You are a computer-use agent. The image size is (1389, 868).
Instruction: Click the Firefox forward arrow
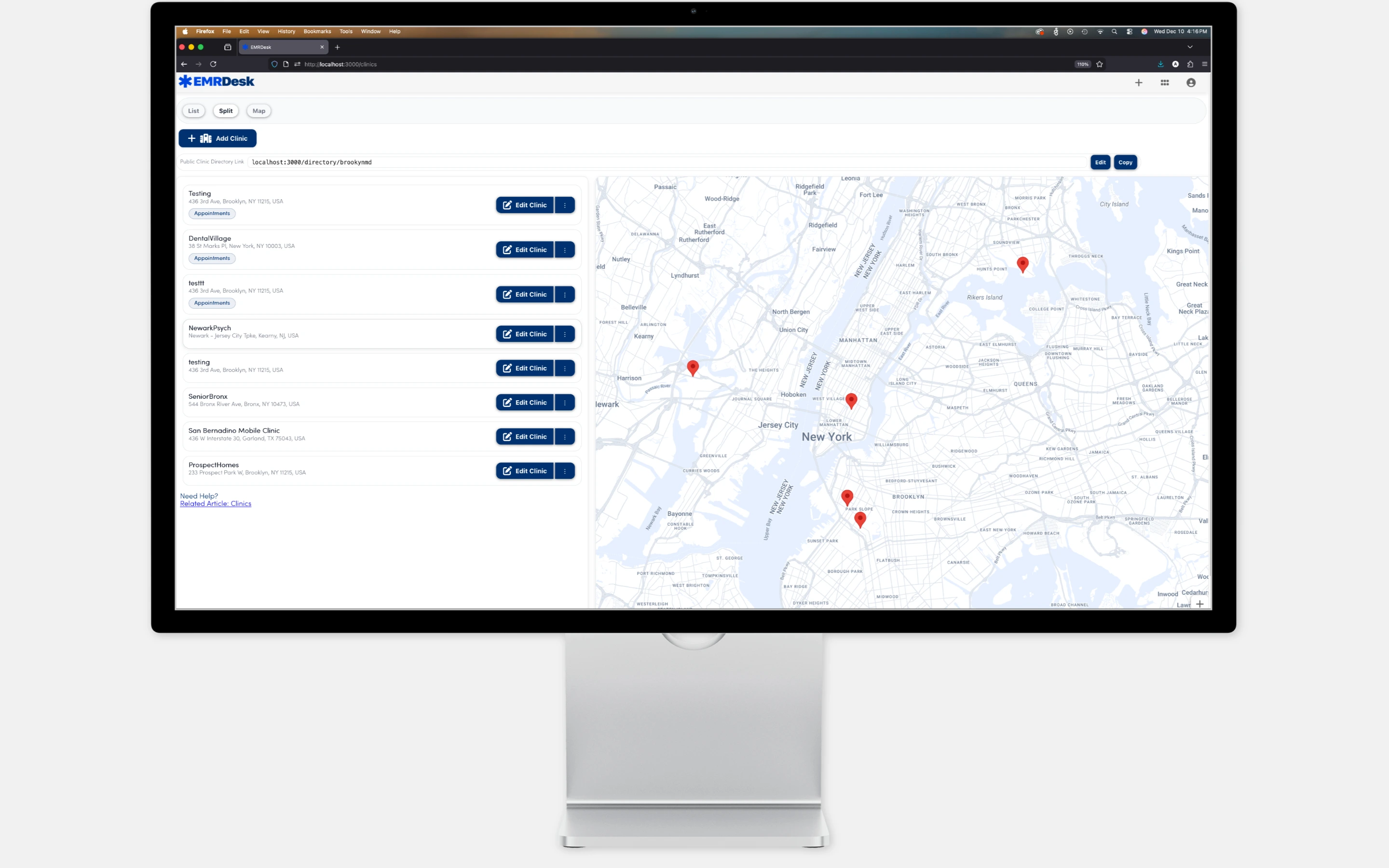pyautogui.click(x=199, y=64)
